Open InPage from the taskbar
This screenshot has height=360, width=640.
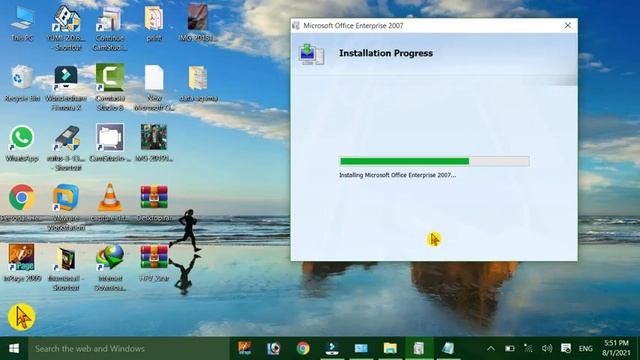point(245,348)
